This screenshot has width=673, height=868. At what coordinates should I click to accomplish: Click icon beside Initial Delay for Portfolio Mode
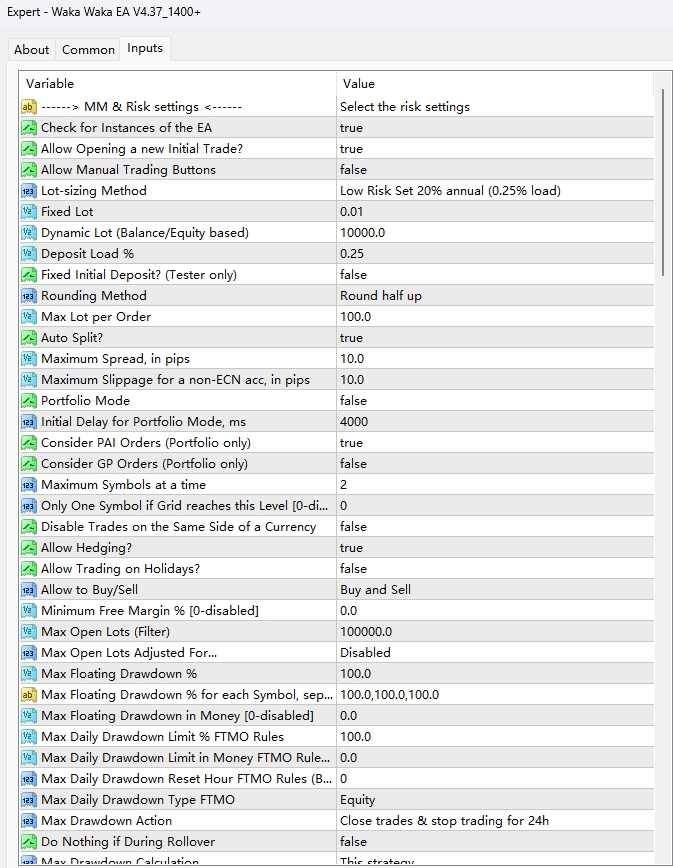(x=29, y=422)
